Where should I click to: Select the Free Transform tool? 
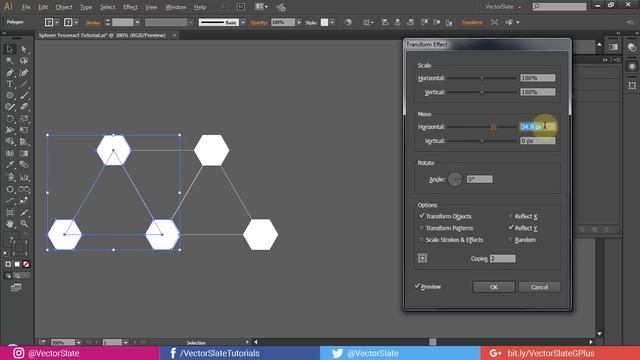pyautogui.click(x=24, y=130)
